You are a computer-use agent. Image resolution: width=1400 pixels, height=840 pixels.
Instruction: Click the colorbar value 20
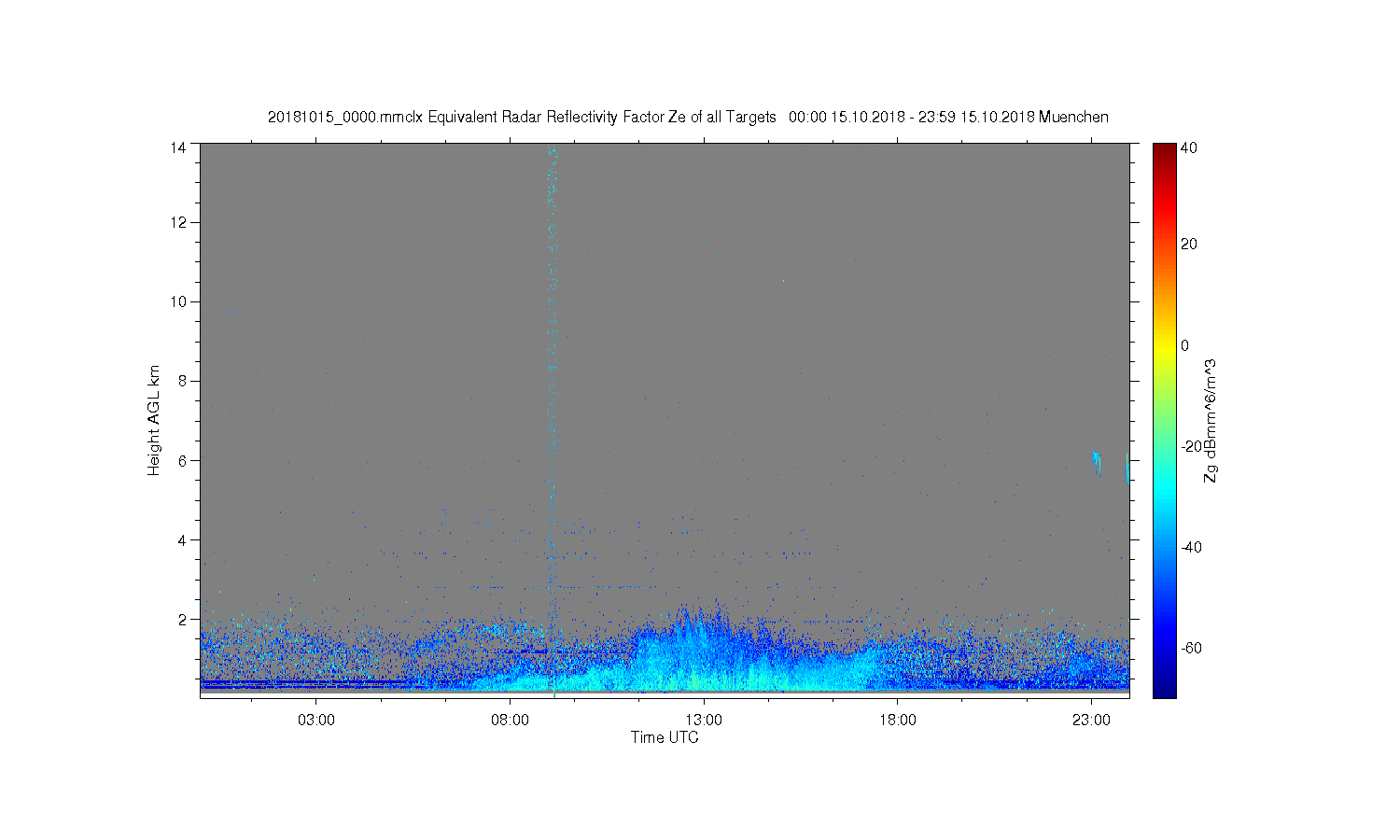coord(1189,245)
